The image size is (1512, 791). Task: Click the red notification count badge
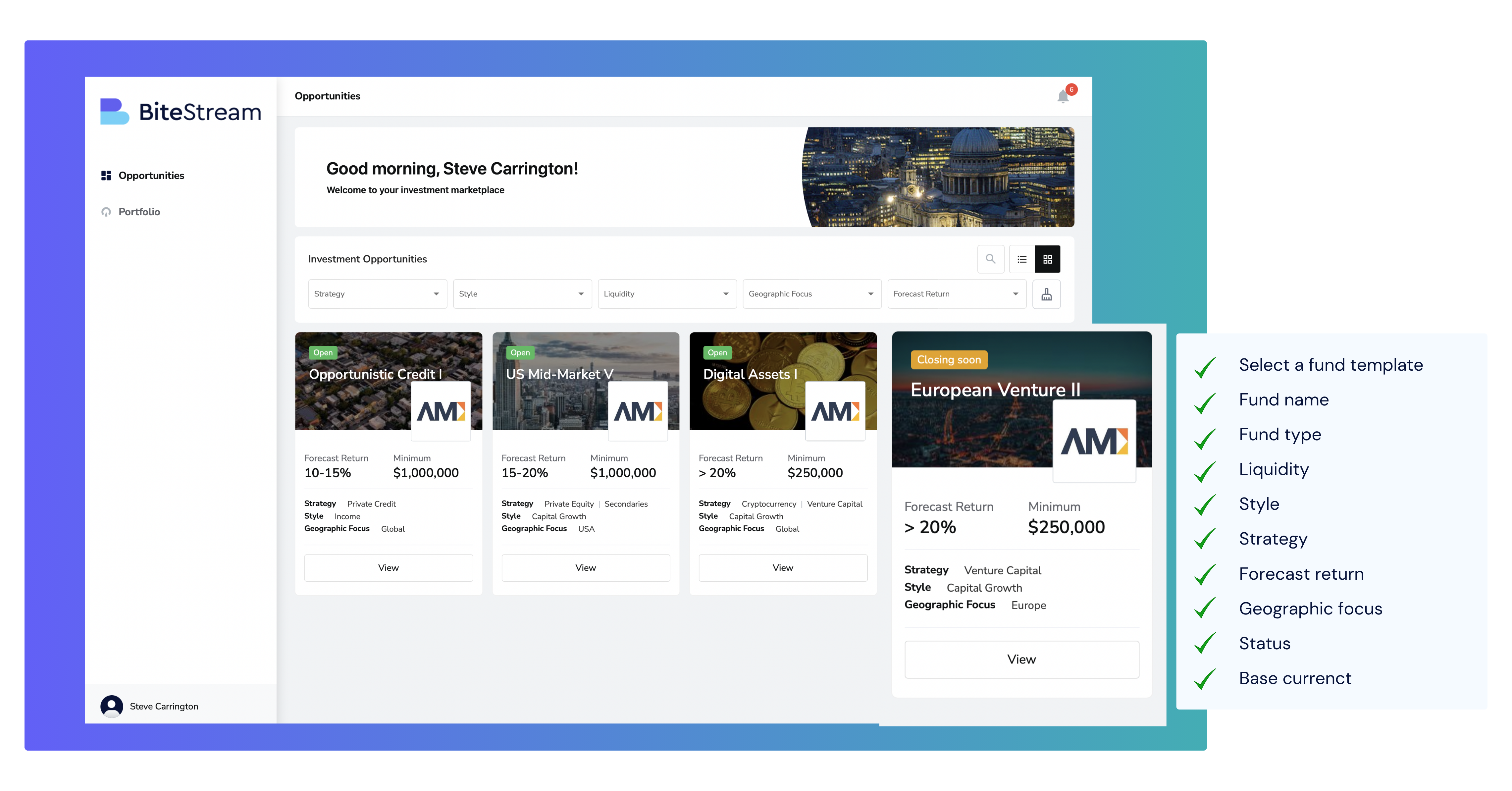click(1071, 90)
